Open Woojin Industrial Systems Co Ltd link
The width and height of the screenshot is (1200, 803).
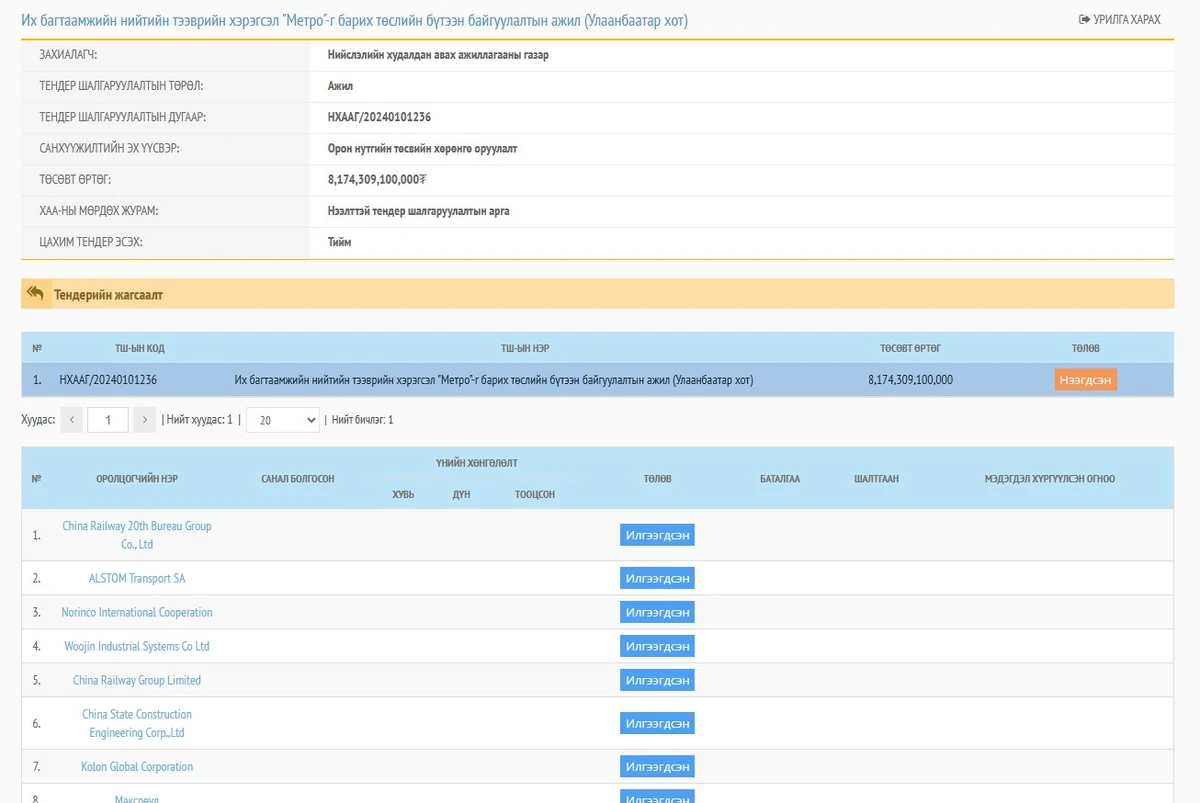[x=137, y=646]
